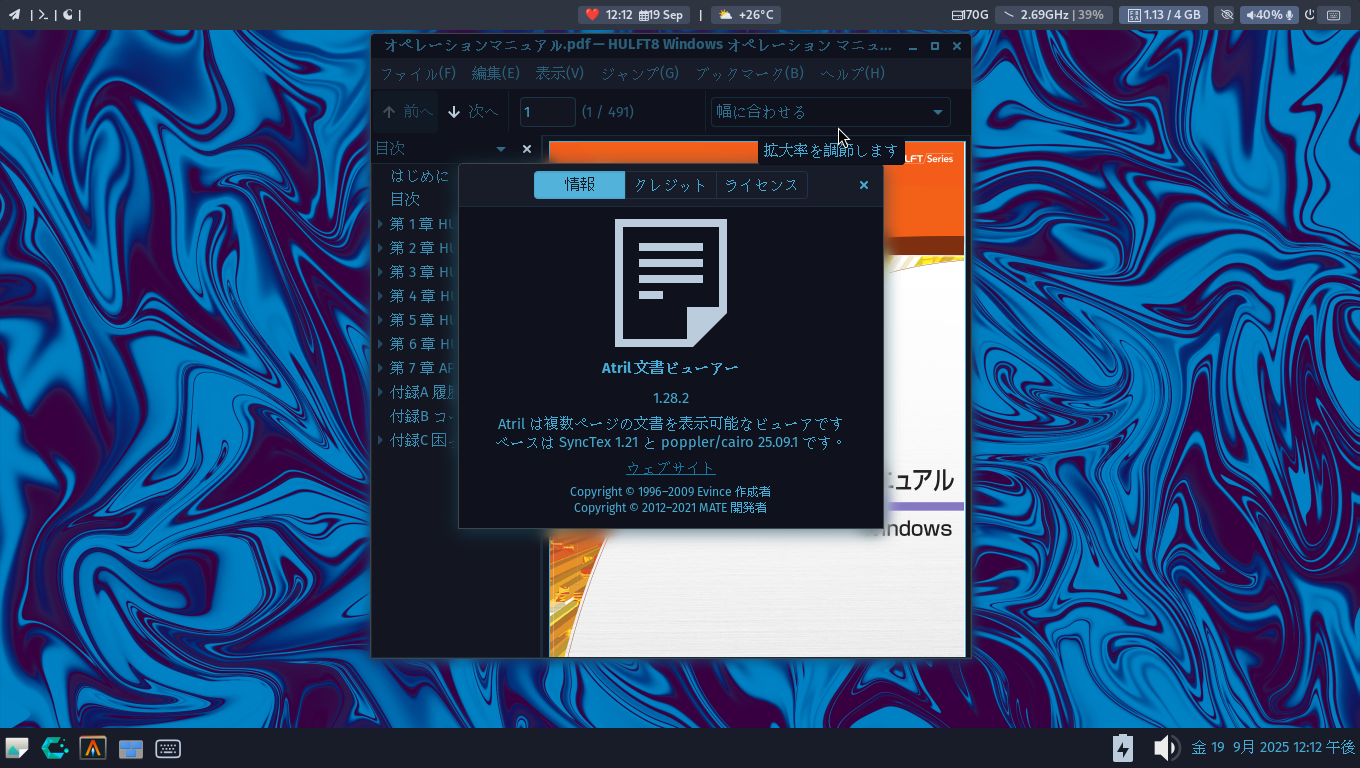Show the desktop from the bottom taskbar
This screenshot has width=1360, height=768.
17,748
